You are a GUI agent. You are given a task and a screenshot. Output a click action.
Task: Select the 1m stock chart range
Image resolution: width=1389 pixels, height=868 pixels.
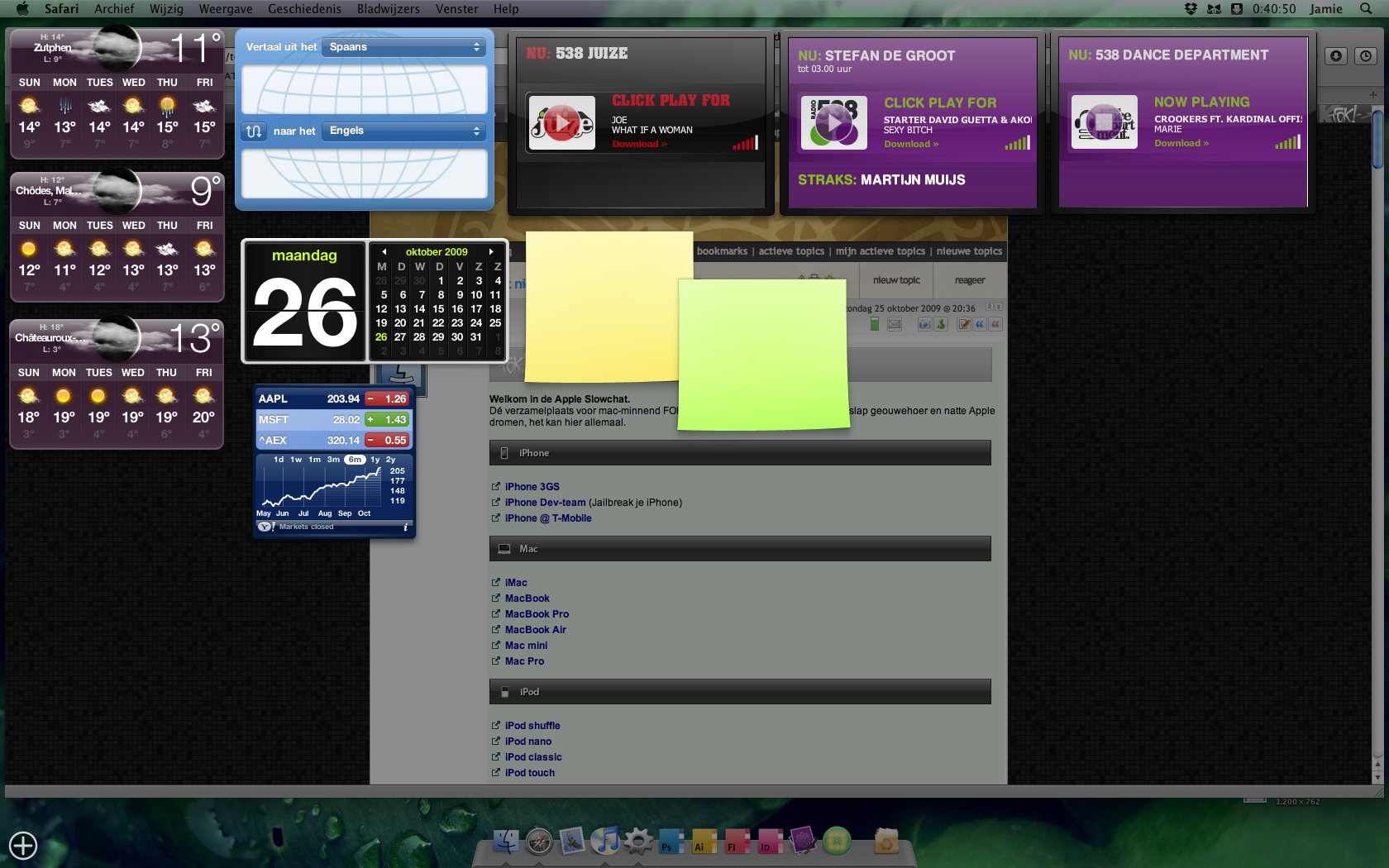[315, 460]
